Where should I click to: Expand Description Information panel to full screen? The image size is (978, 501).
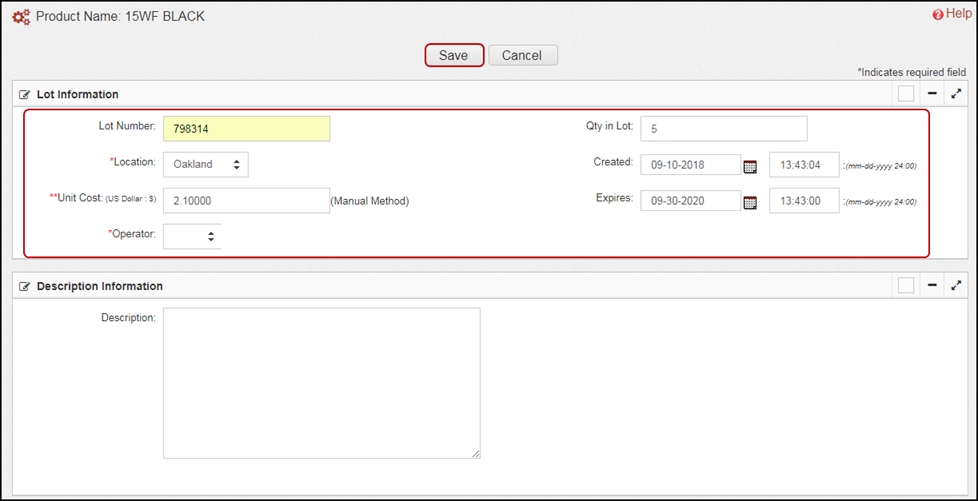coord(956,285)
